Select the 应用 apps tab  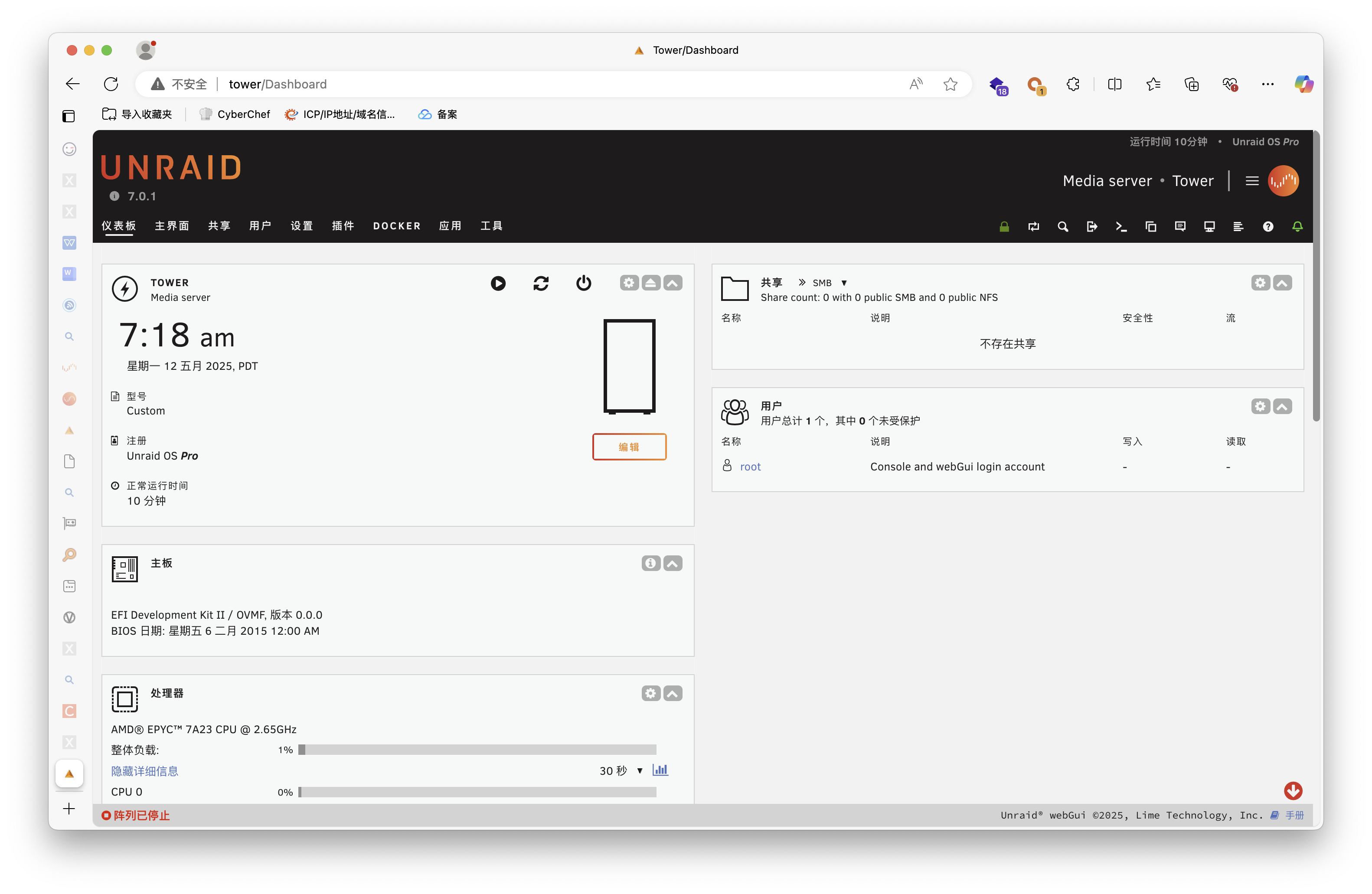click(x=450, y=226)
